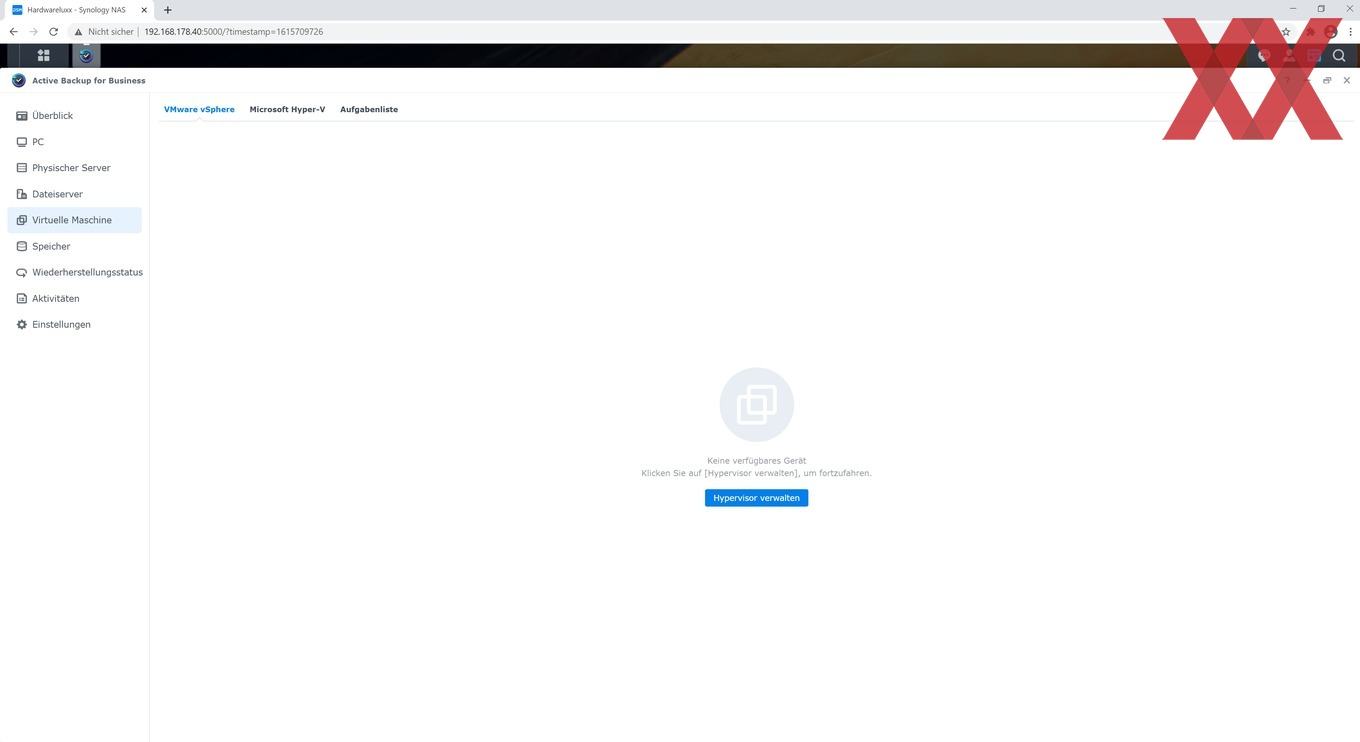Open a new browser tab
1360x742 pixels.
tap(167, 10)
